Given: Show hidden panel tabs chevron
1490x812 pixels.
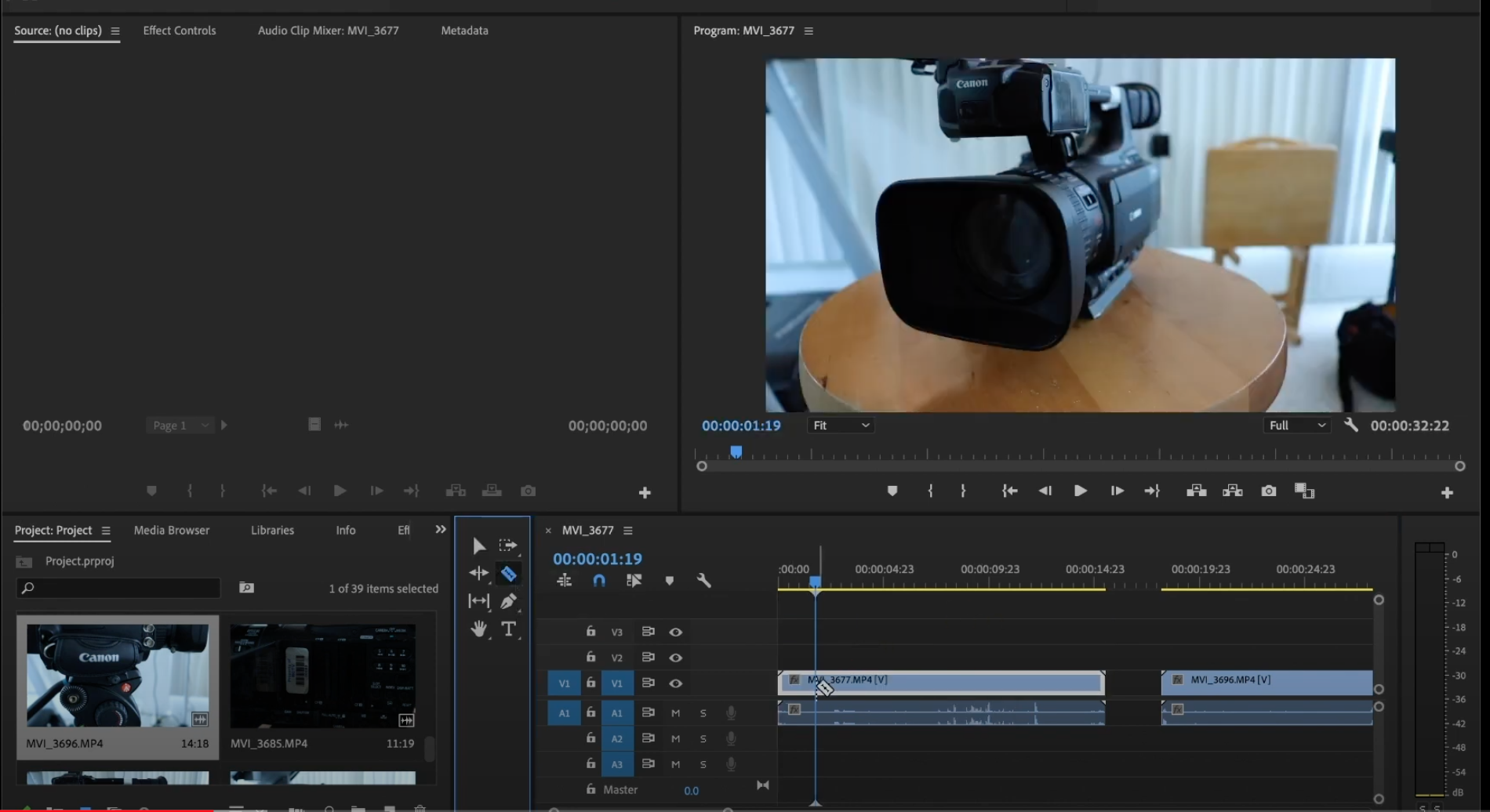Looking at the screenshot, I should point(441,530).
